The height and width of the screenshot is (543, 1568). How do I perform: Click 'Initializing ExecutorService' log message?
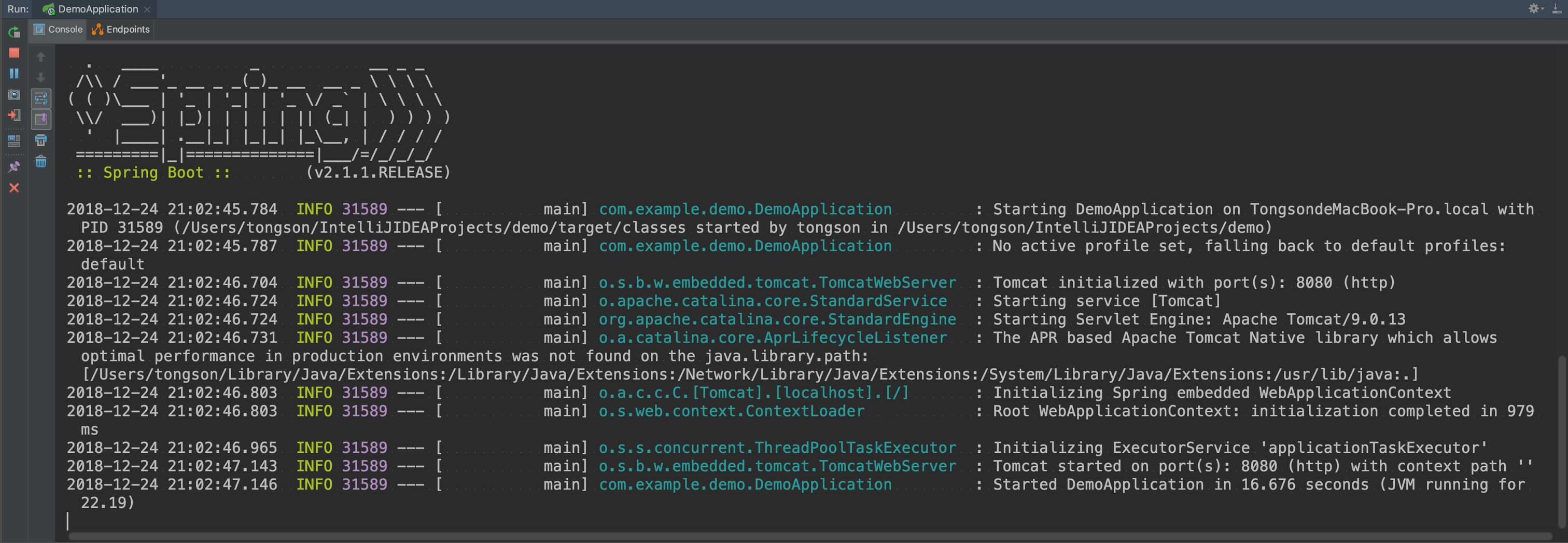[1240, 448]
